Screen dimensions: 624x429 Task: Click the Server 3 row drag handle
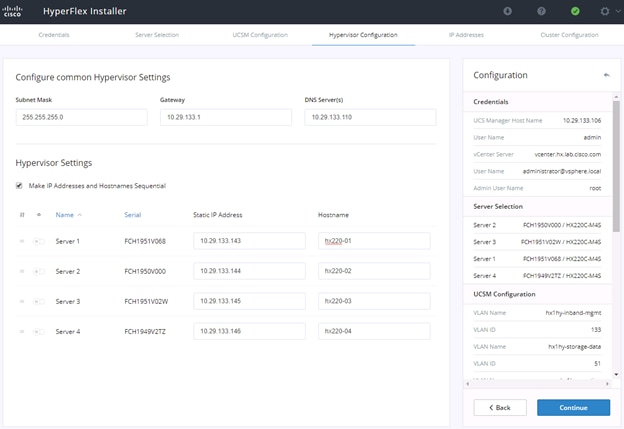(x=22, y=301)
